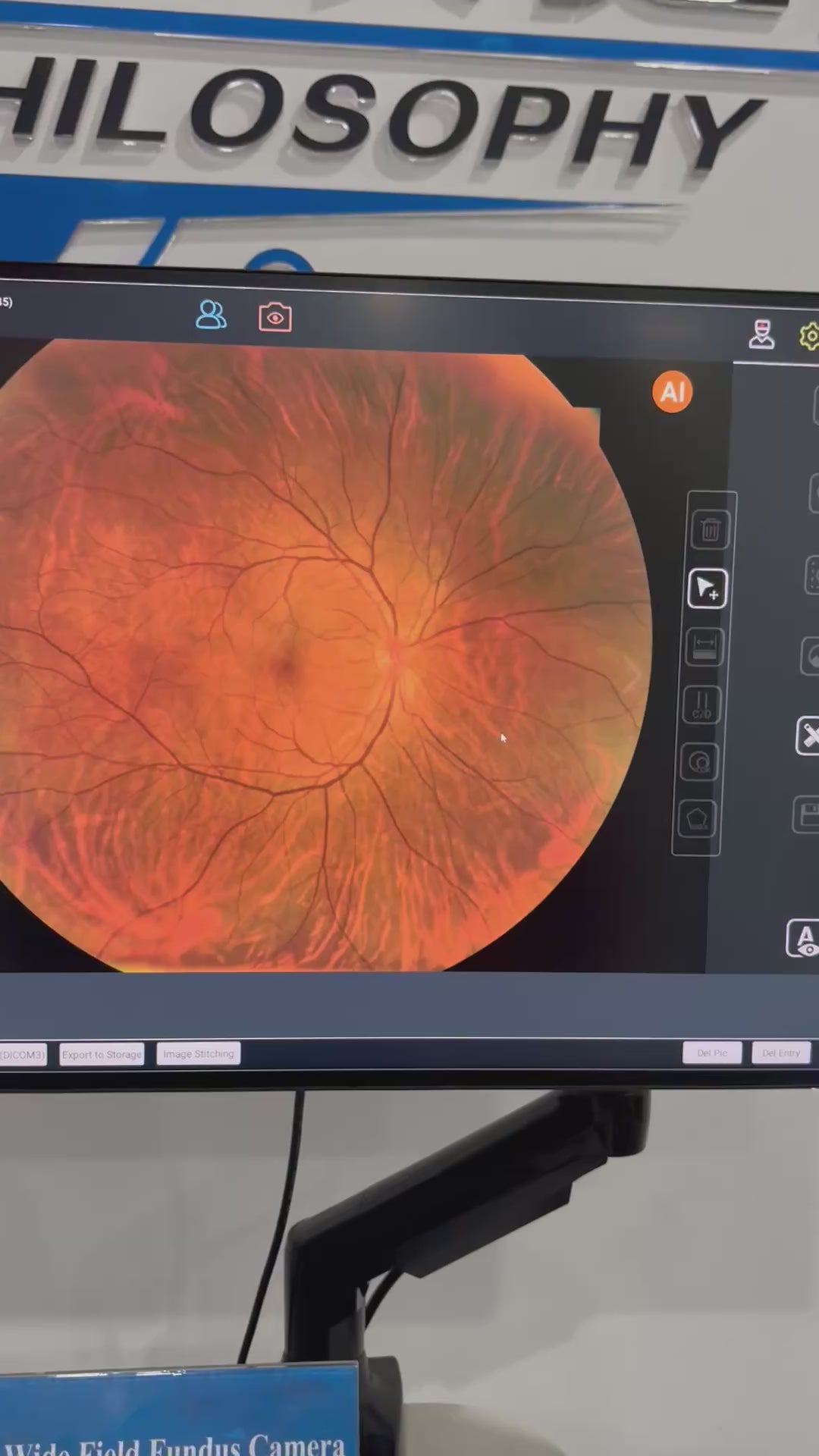Toggle the measuring tools panel icon
819x1456 pixels.
point(809,736)
